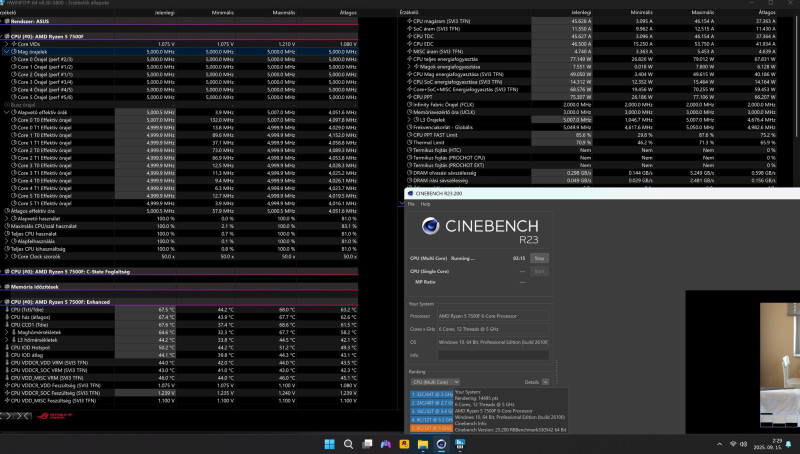Click the thermometer icon on CPU IOD Hotspot row
Screen dimensions: 800x454
click(x=7, y=347)
